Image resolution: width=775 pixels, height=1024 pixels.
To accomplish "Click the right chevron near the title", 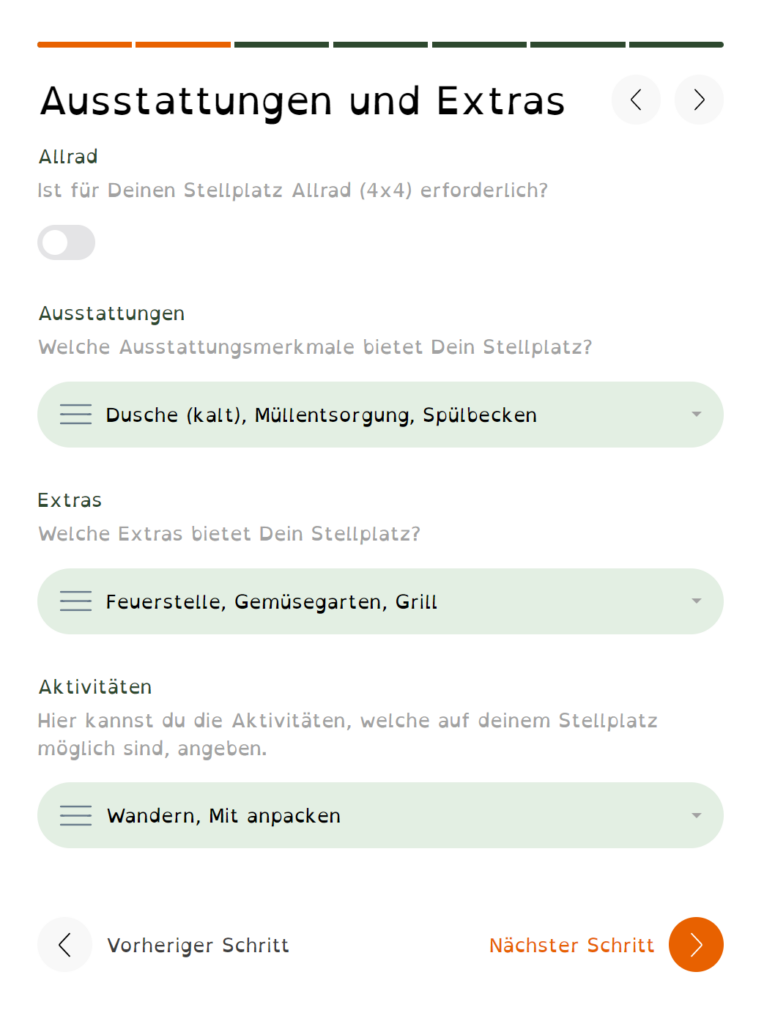I will tap(699, 100).
